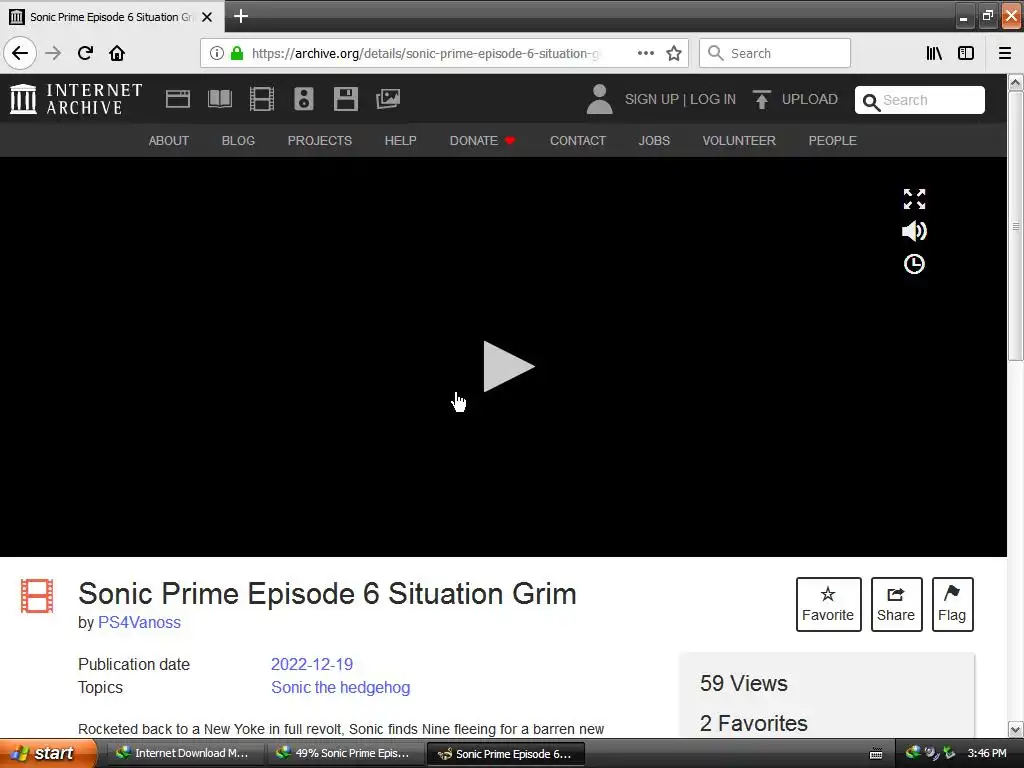Open the Web (Wayback) media icon
Image resolution: width=1024 pixels, height=768 pixels.
click(x=178, y=99)
